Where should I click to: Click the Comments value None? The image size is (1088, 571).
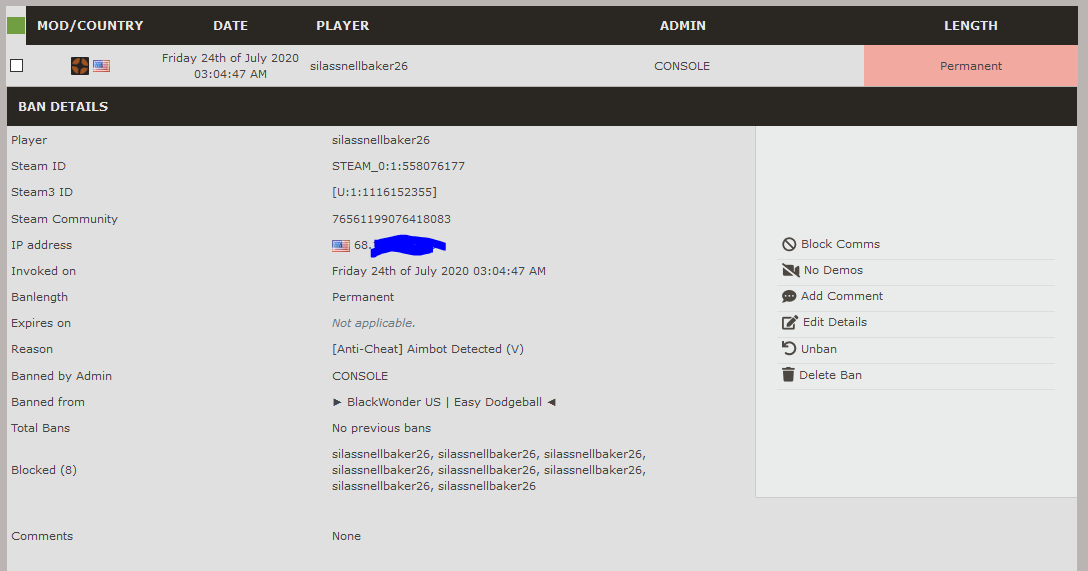tap(346, 536)
